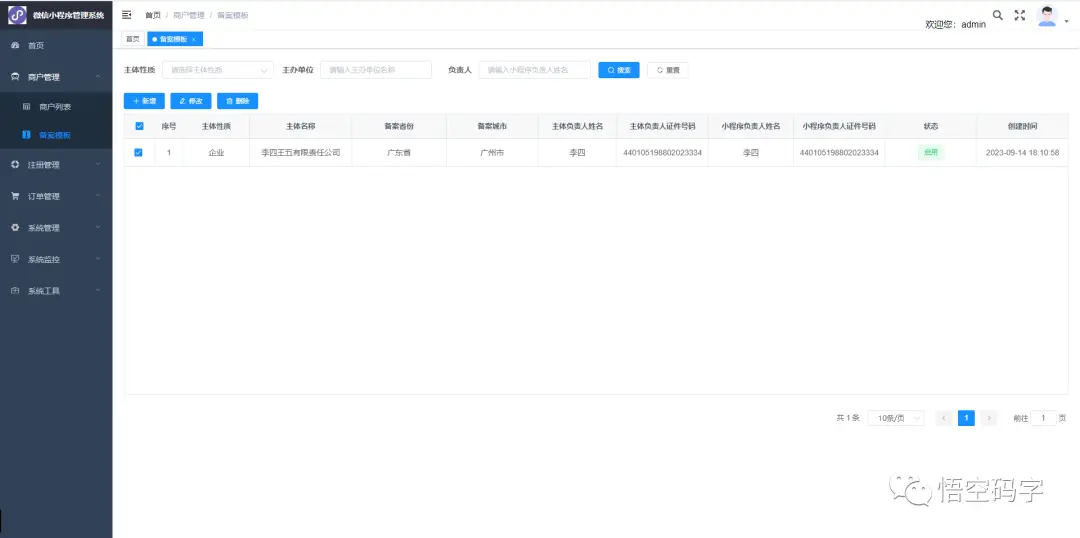The height and width of the screenshot is (538, 1080).
Task: Click the 状态 column header
Action: click(x=931, y=127)
